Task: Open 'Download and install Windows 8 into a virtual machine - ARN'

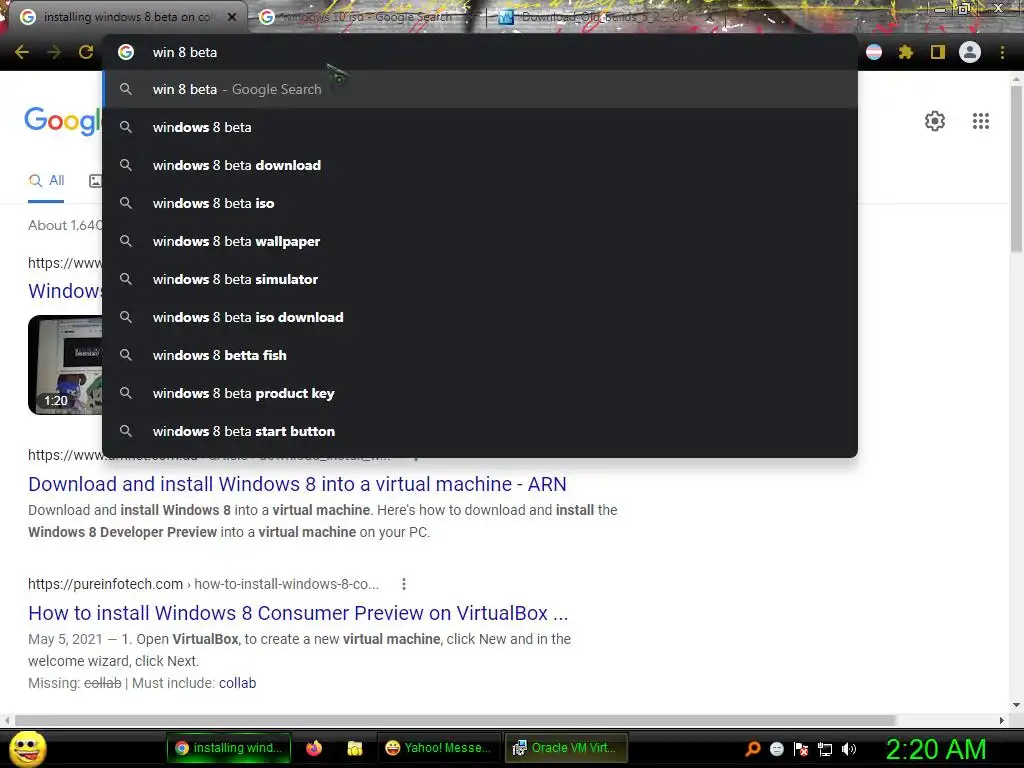Action: 297,484
